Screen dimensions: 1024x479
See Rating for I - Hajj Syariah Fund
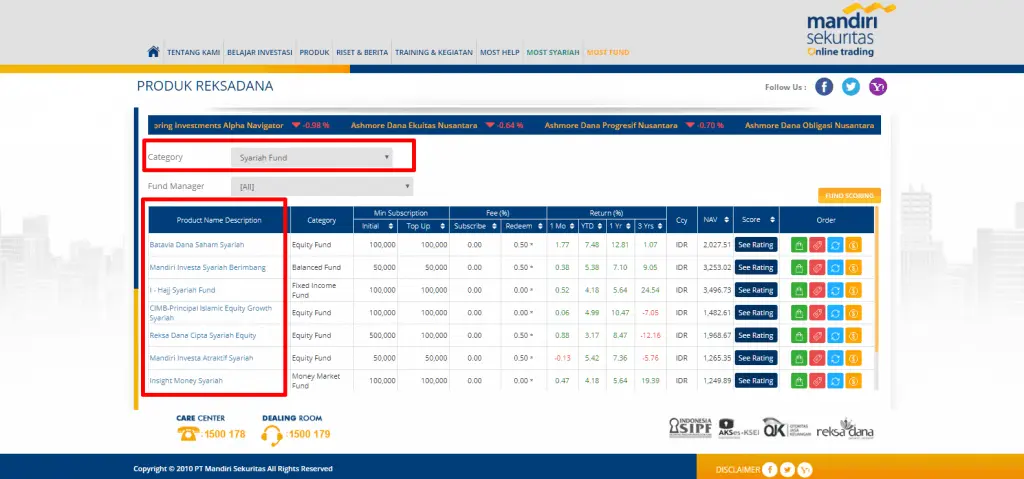pyautogui.click(x=756, y=290)
